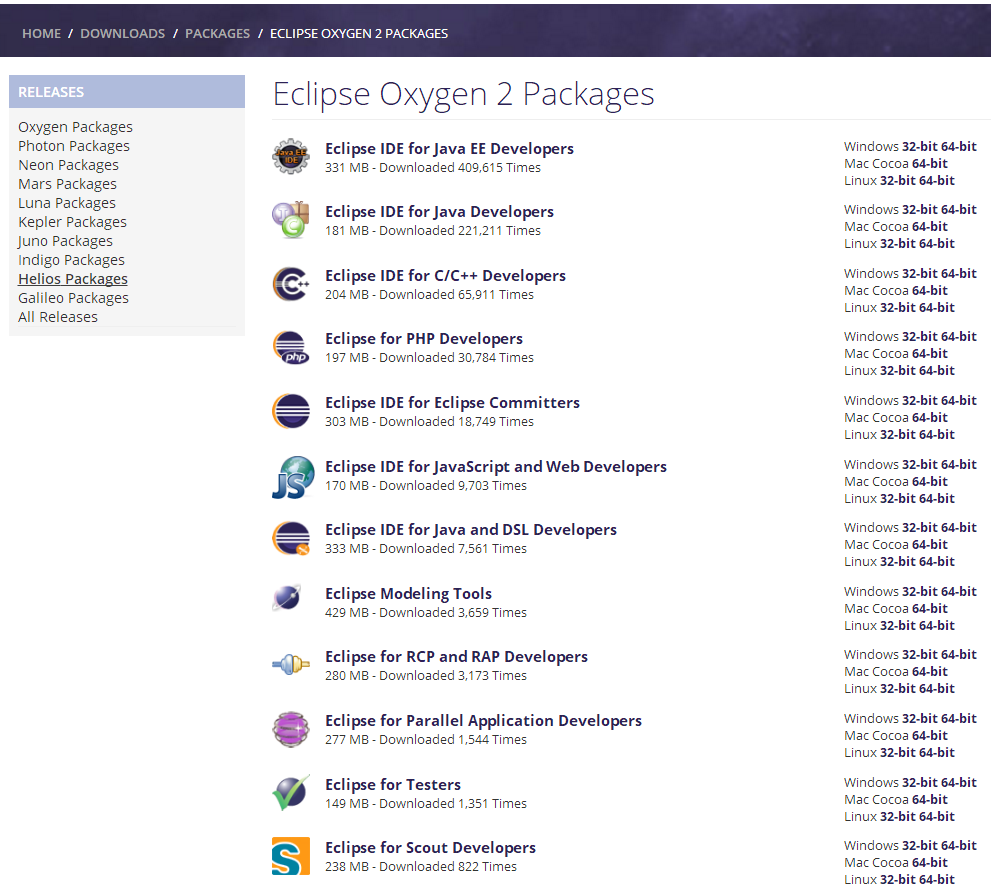991x892 pixels.
Task: Click the RCP and RAP Developers plug icon
Action: coord(291,665)
